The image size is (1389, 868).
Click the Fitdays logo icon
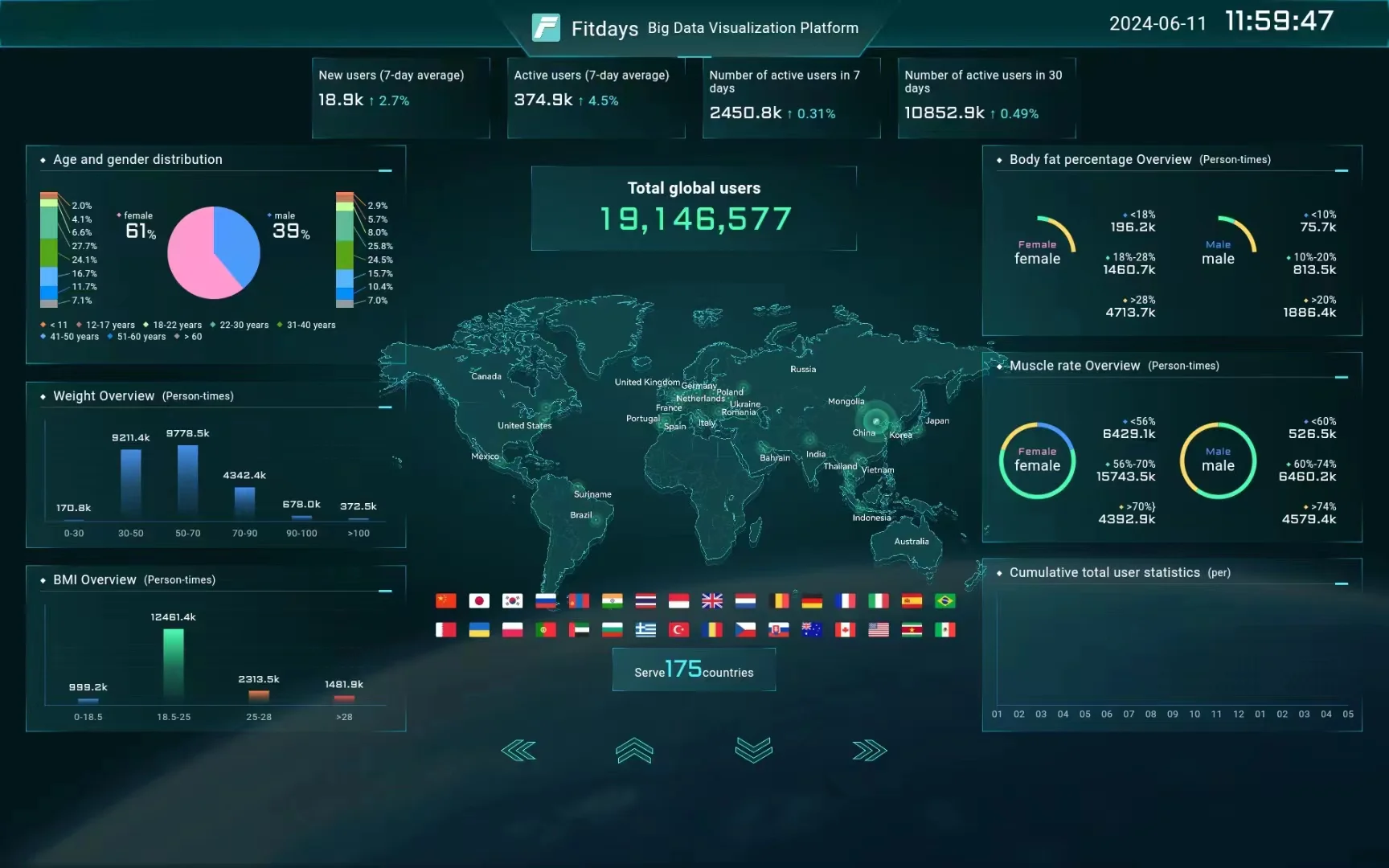(x=546, y=28)
